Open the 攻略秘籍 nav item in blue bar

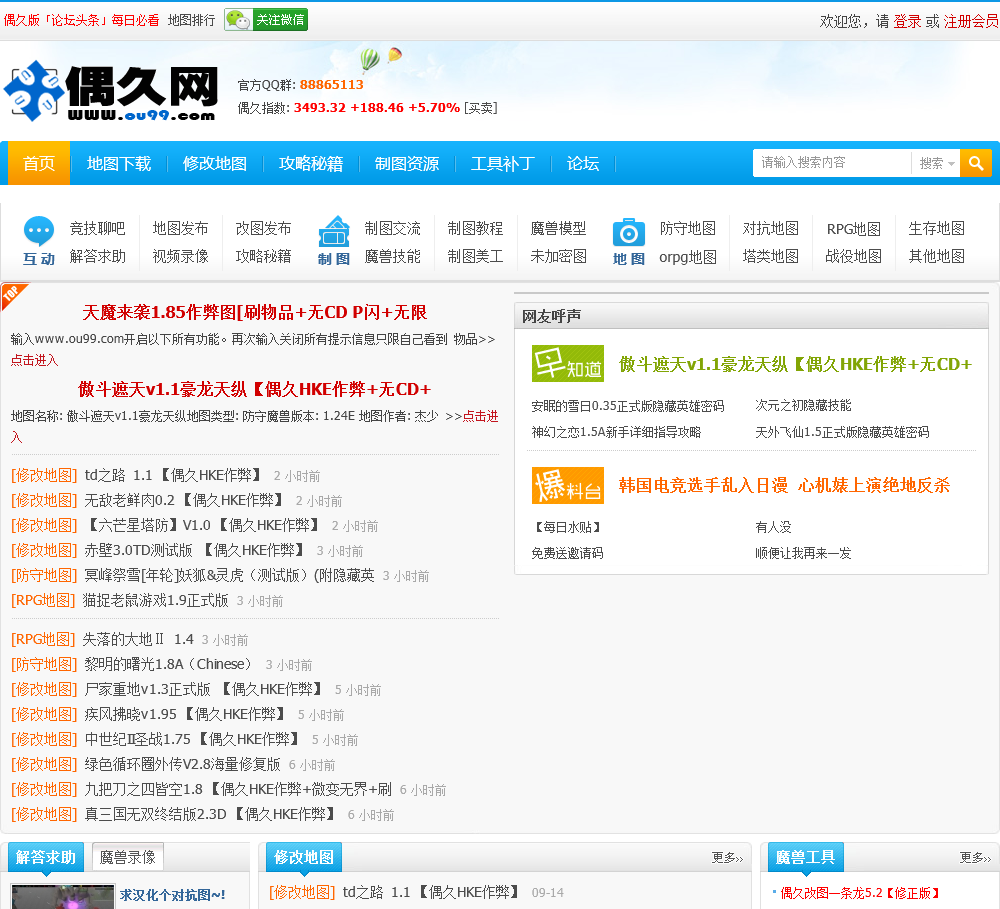[x=311, y=163]
